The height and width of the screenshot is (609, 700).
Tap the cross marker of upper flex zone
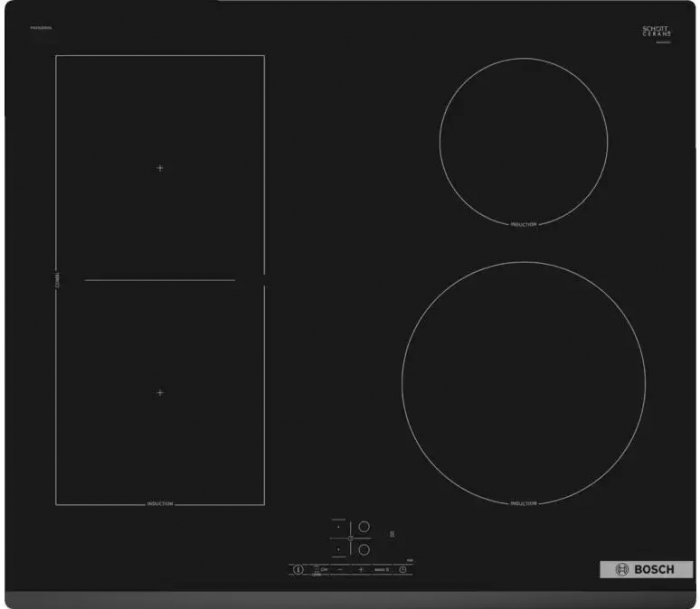(x=160, y=168)
